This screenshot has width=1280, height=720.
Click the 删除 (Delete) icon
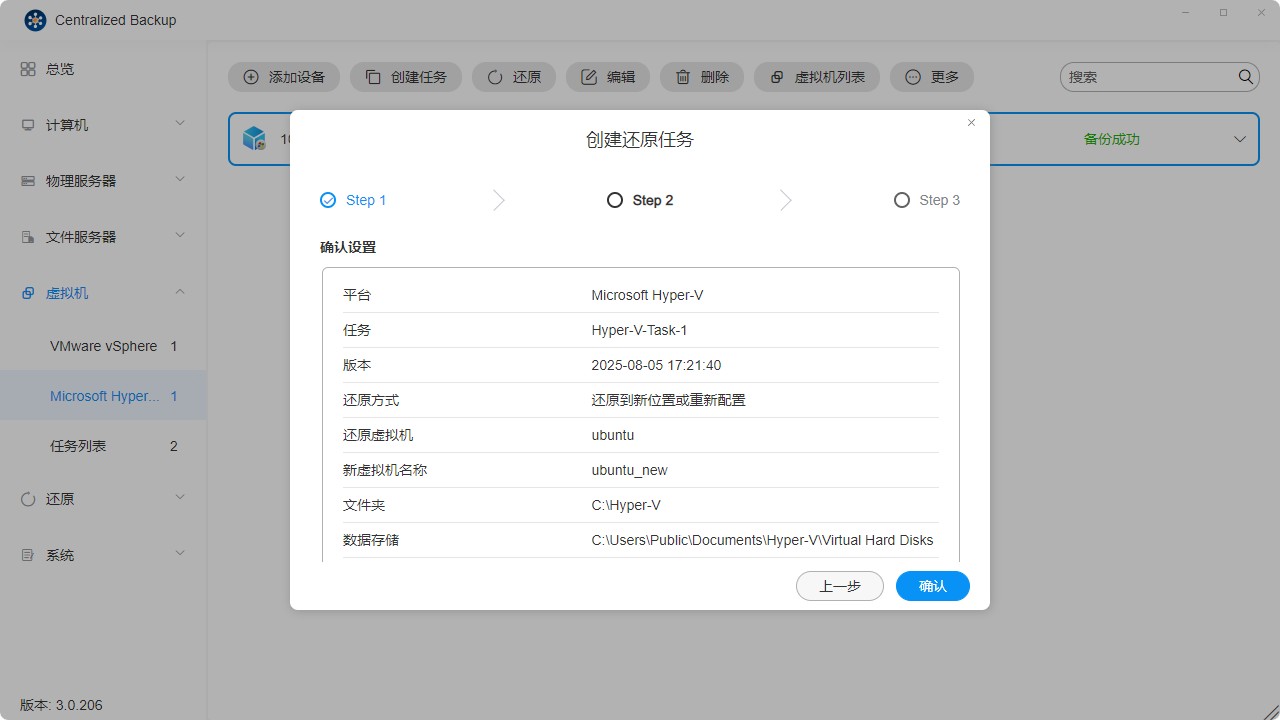(682, 76)
